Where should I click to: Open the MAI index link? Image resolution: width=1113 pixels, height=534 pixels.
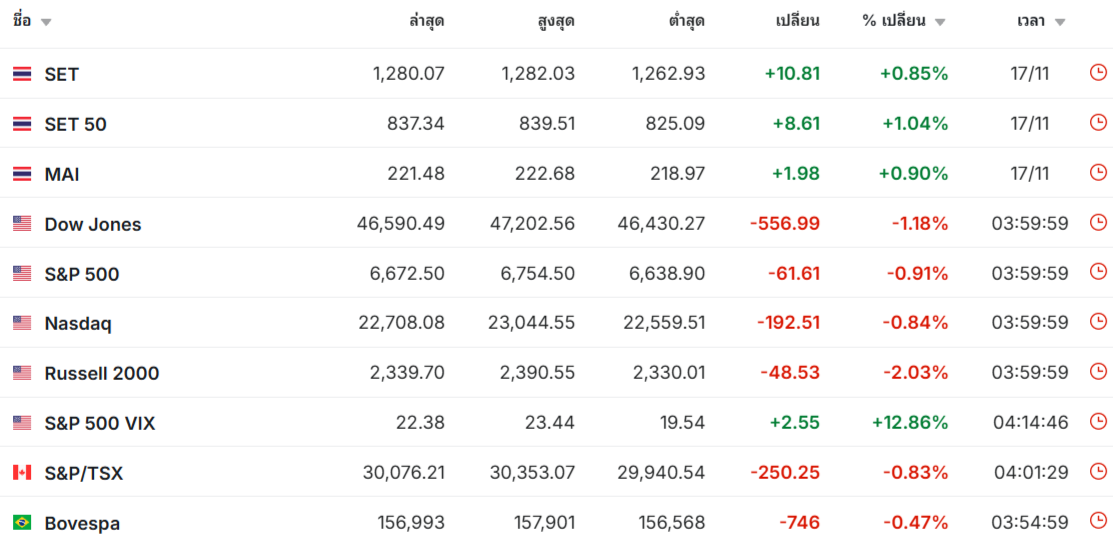(62, 174)
